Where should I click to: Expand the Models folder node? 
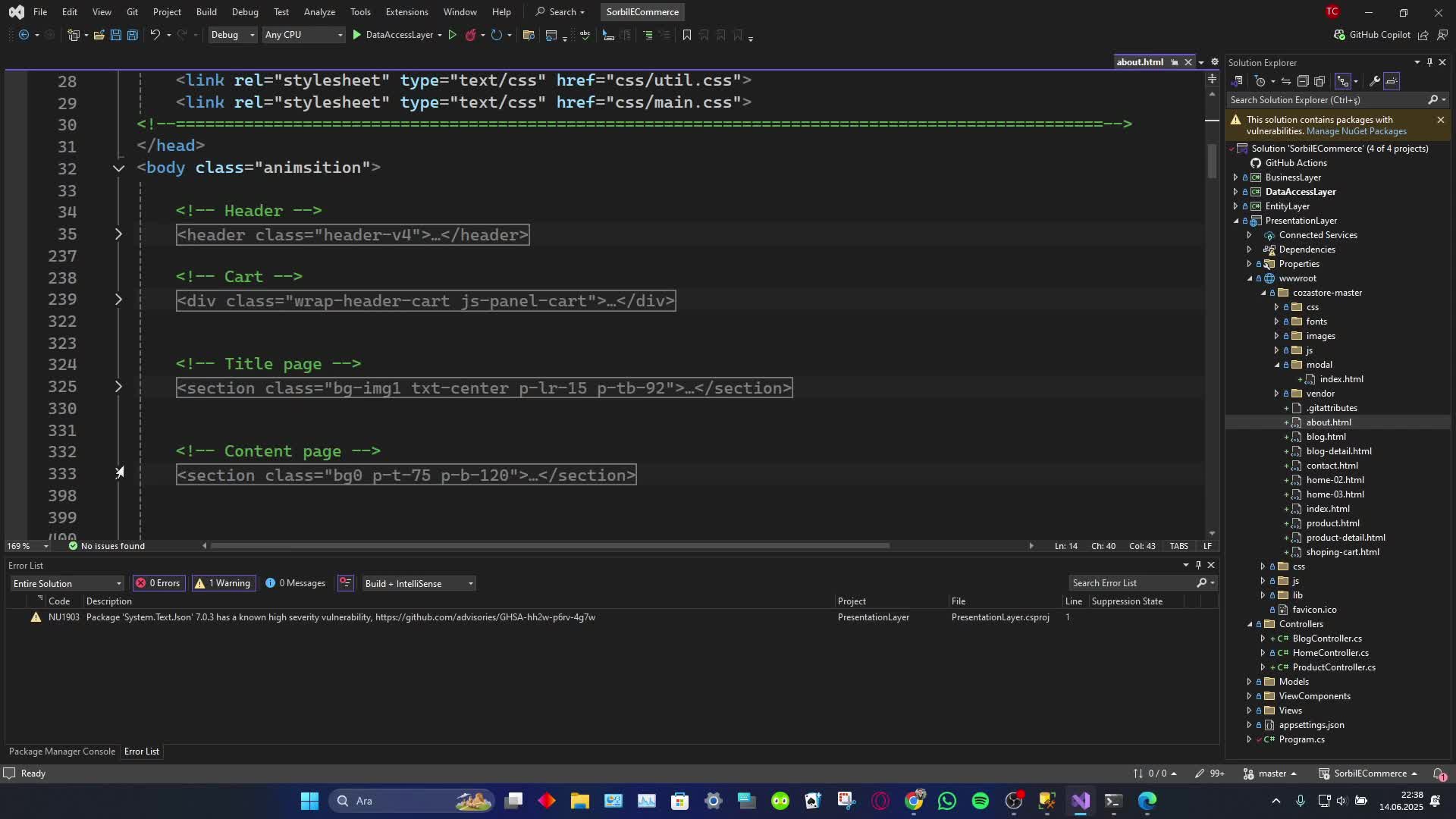tap(1250, 682)
